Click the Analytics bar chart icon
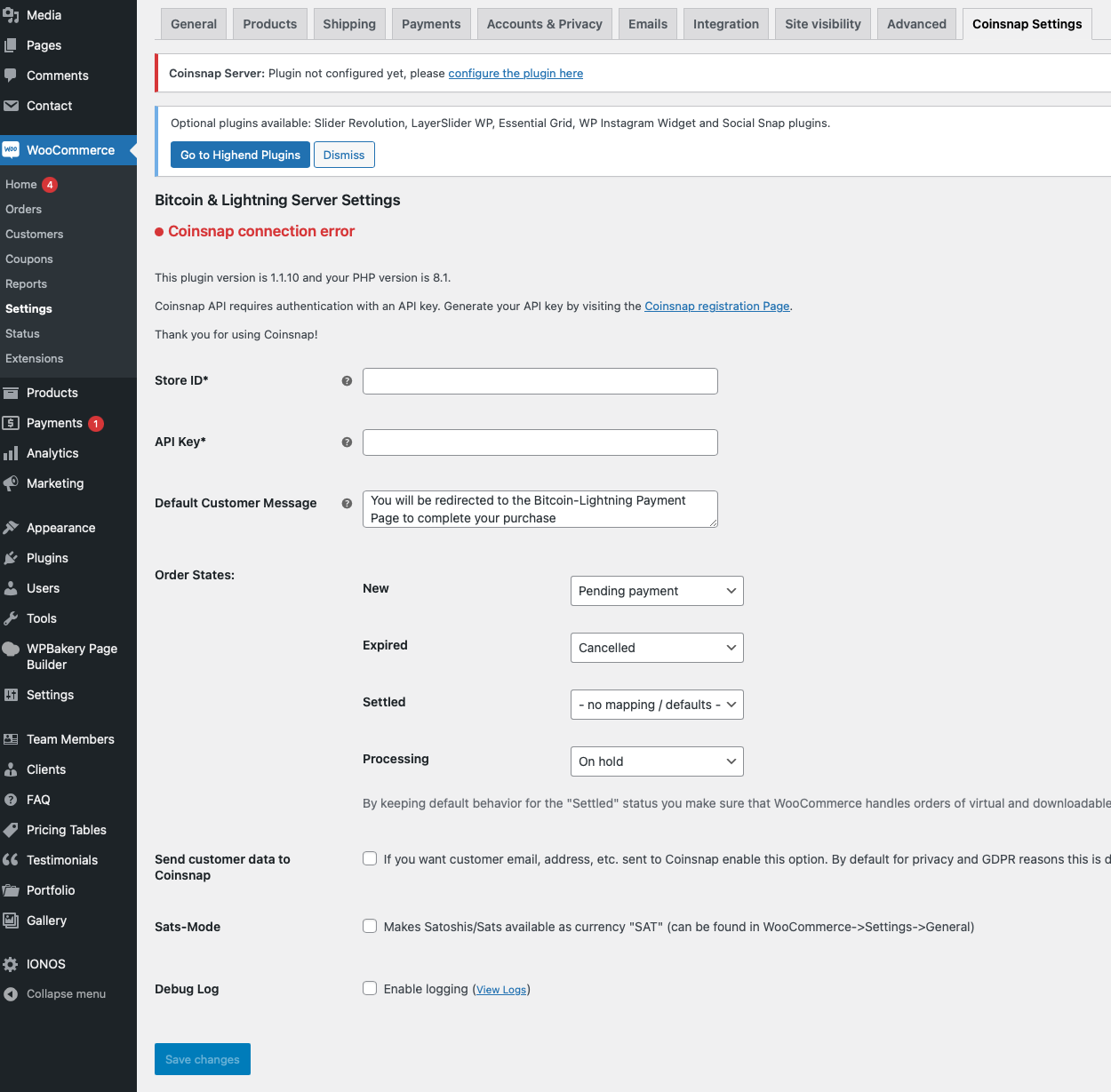Image resolution: width=1111 pixels, height=1092 pixels. (x=11, y=453)
